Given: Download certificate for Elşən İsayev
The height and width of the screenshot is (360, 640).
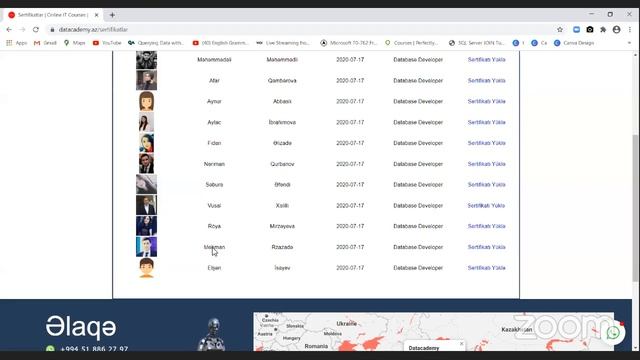Looking at the screenshot, I should click(487, 268).
